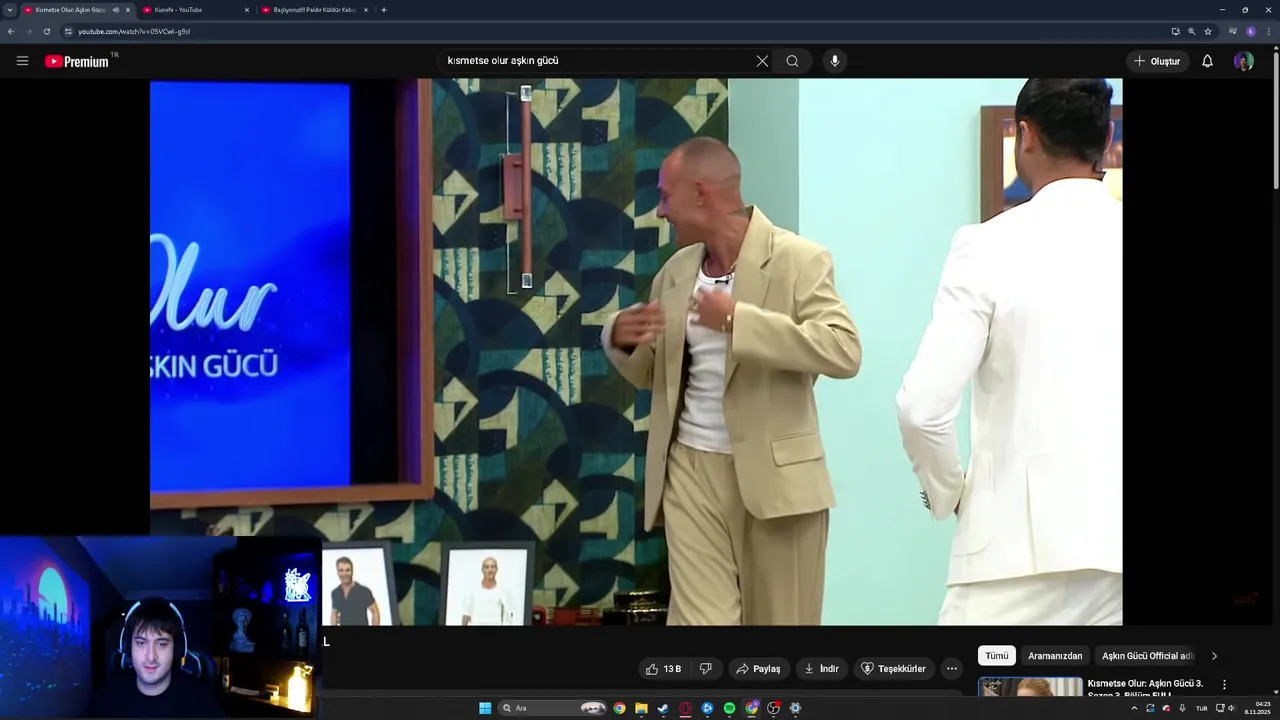This screenshot has height=720, width=1280.
Task: Clear the YouTube search box text
Action: tap(762, 61)
